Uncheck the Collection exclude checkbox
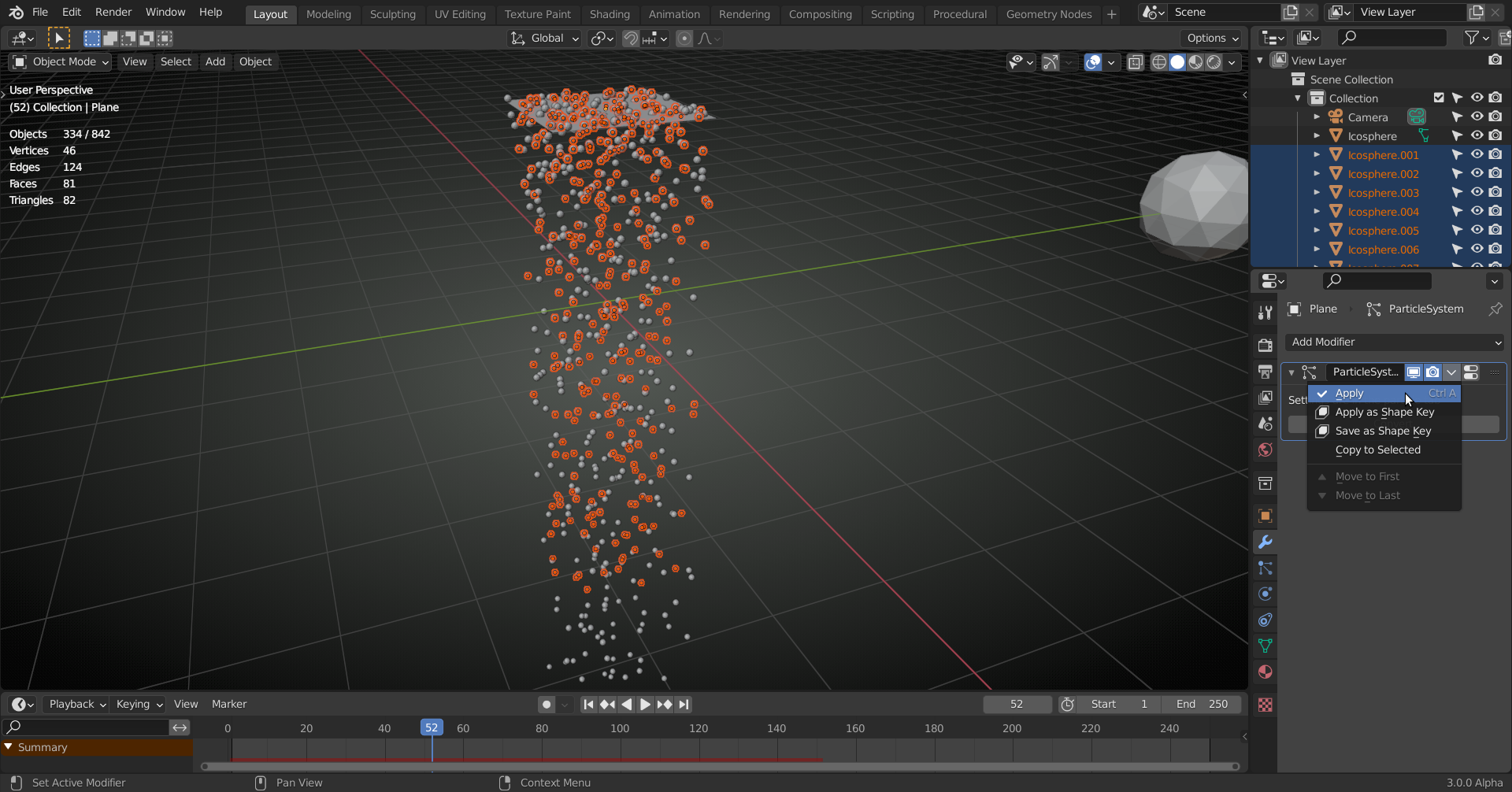The width and height of the screenshot is (1512, 792). 1439,98
